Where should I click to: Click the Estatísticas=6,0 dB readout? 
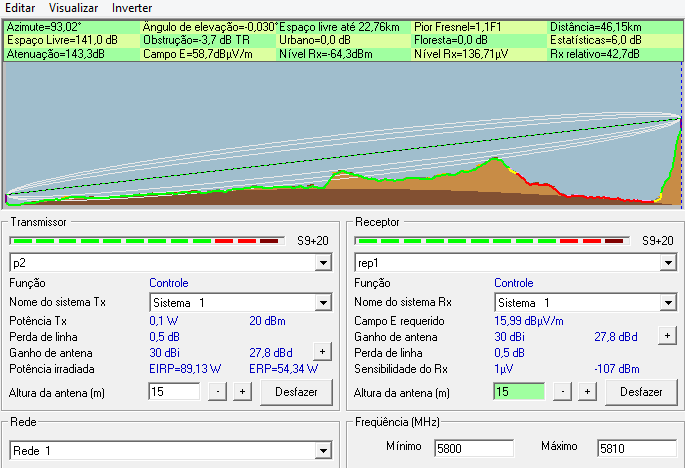tap(595, 40)
